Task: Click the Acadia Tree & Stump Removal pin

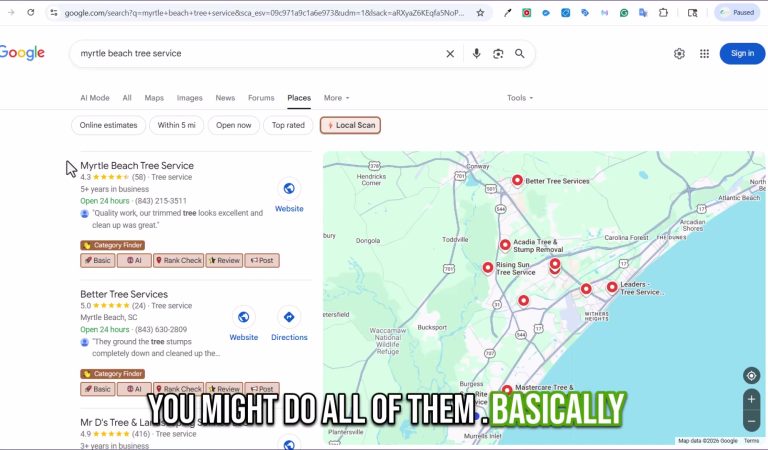Action: [505, 245]
